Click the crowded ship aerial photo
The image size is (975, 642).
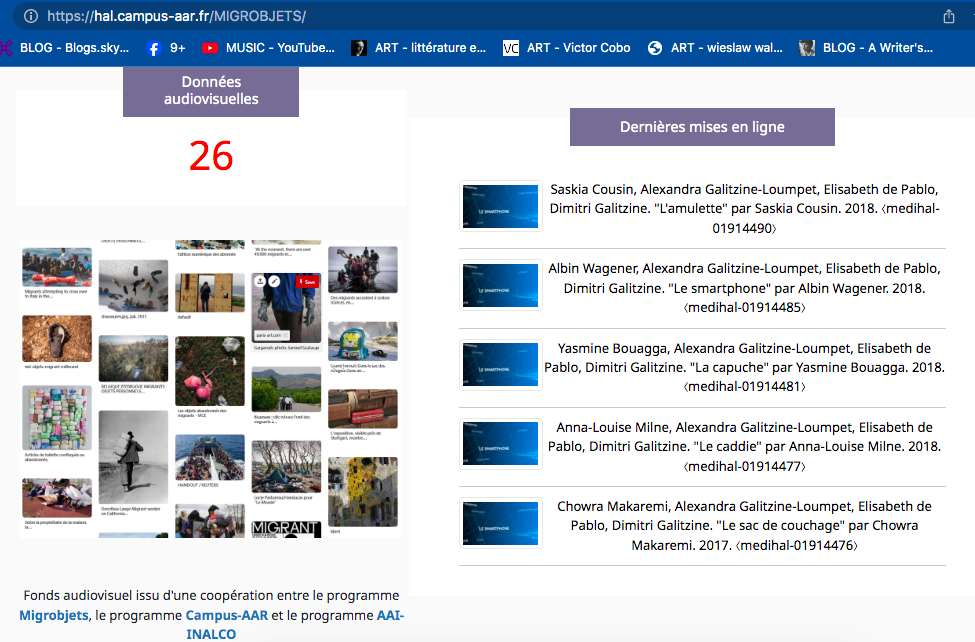pos(210,457)
